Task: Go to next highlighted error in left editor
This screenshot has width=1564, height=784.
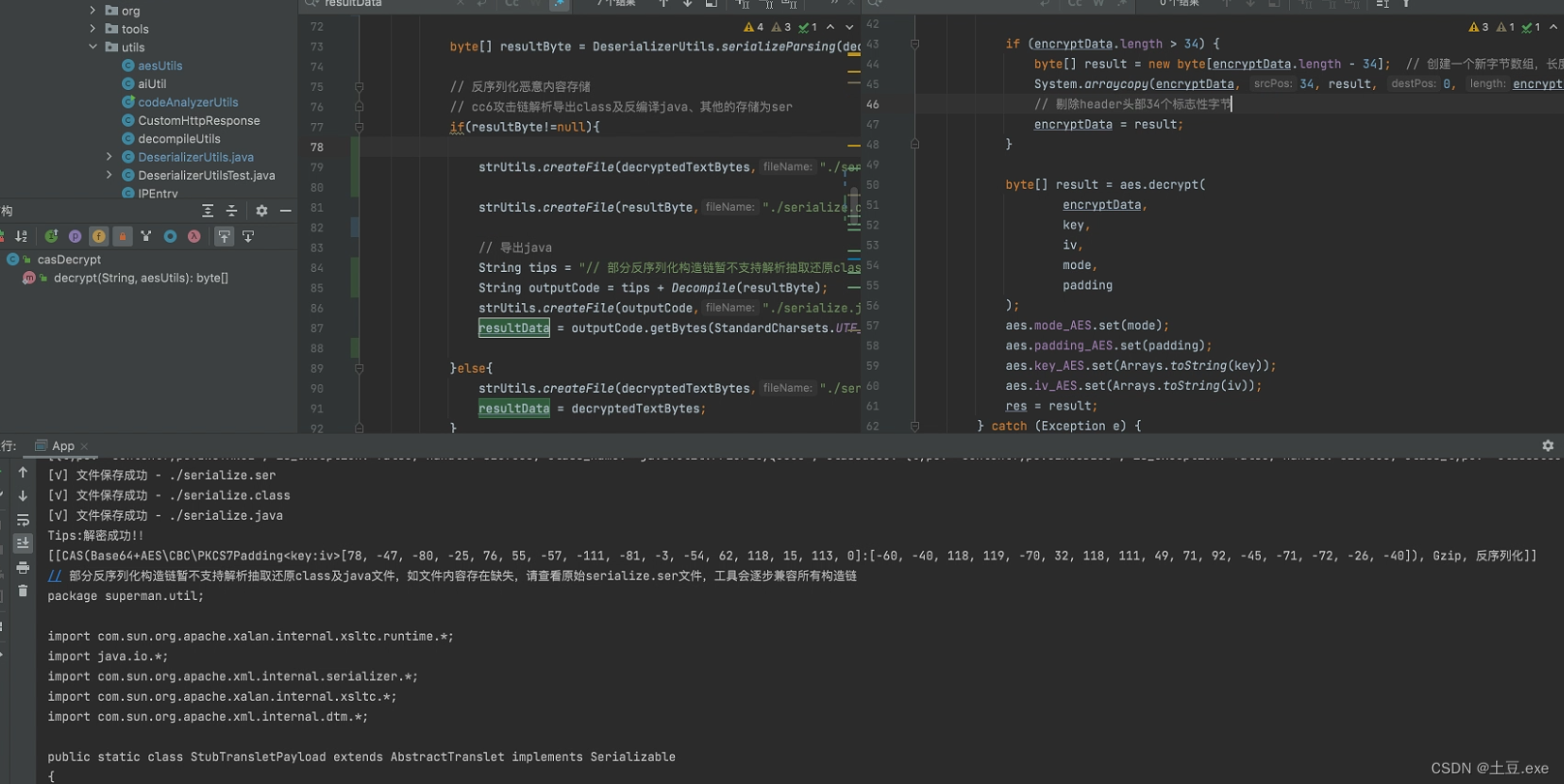Action: coord(849,27)
